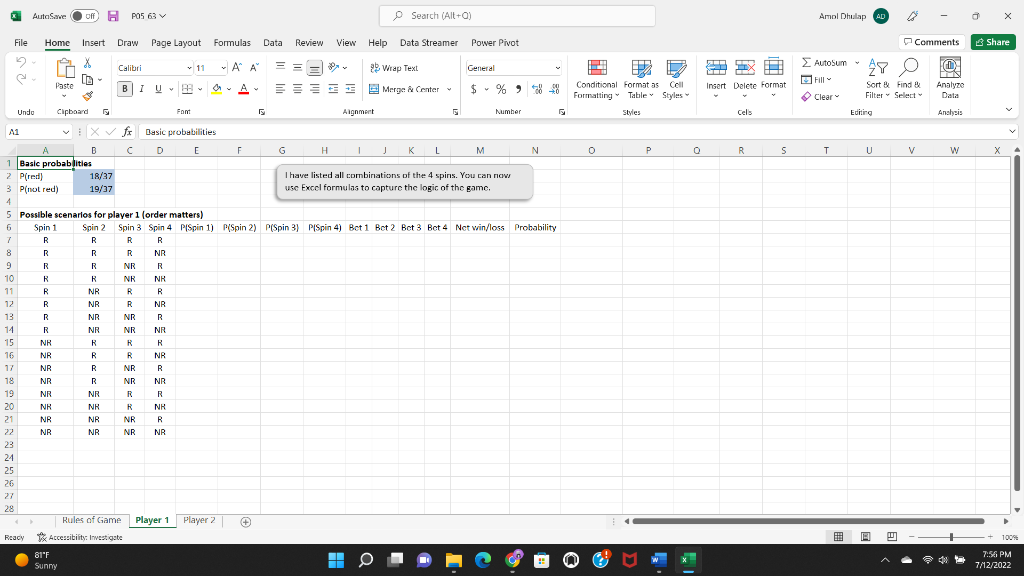Toggle Underline formatting
1024x576 pixels.
coord(158,89)
